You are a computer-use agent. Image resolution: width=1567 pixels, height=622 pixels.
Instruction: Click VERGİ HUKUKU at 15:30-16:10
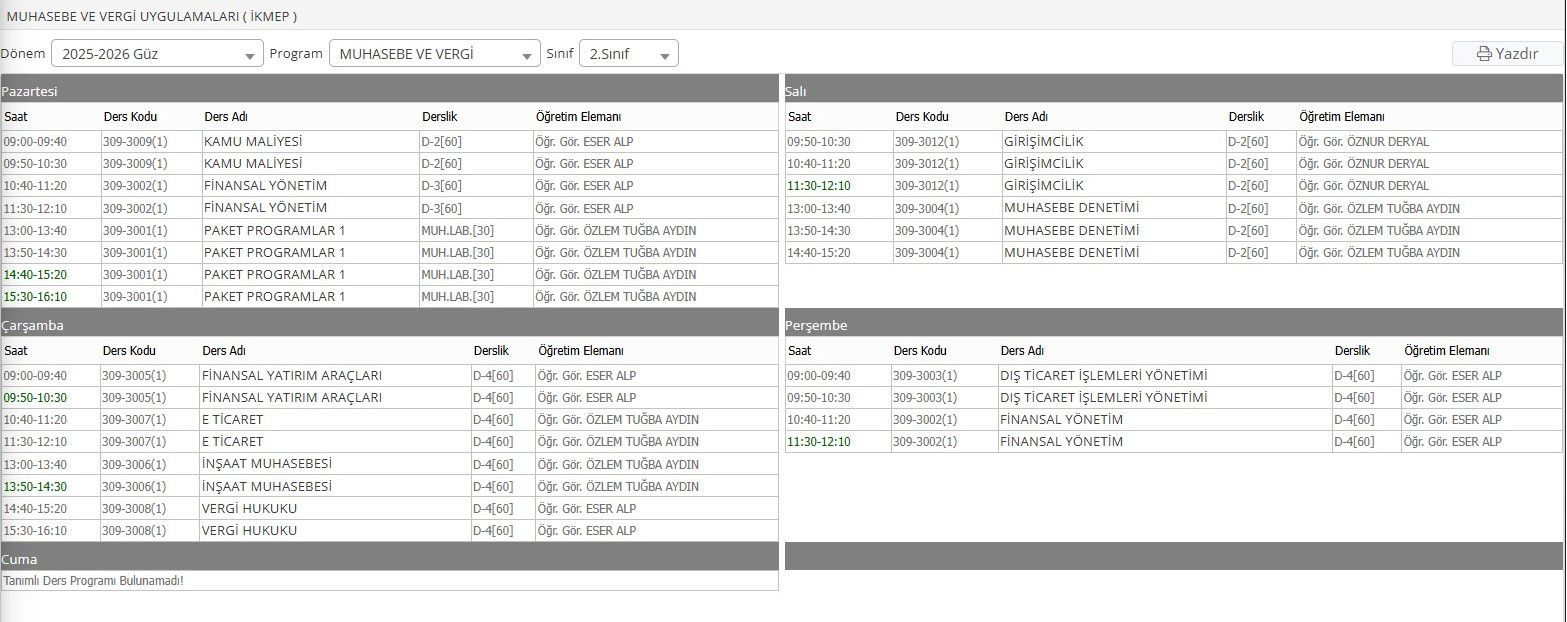249,530
